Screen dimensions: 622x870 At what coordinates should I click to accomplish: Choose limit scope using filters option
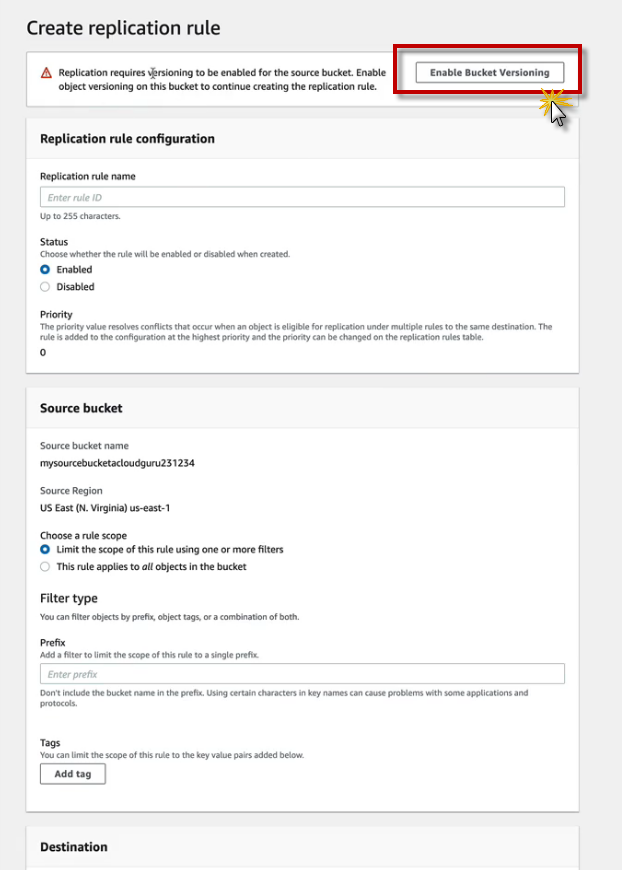pyautogui.click(x=45, y=550)
